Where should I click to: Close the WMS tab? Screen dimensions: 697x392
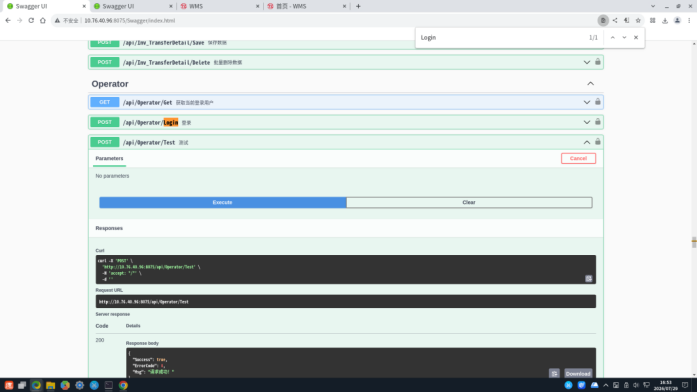coord(257,6)
